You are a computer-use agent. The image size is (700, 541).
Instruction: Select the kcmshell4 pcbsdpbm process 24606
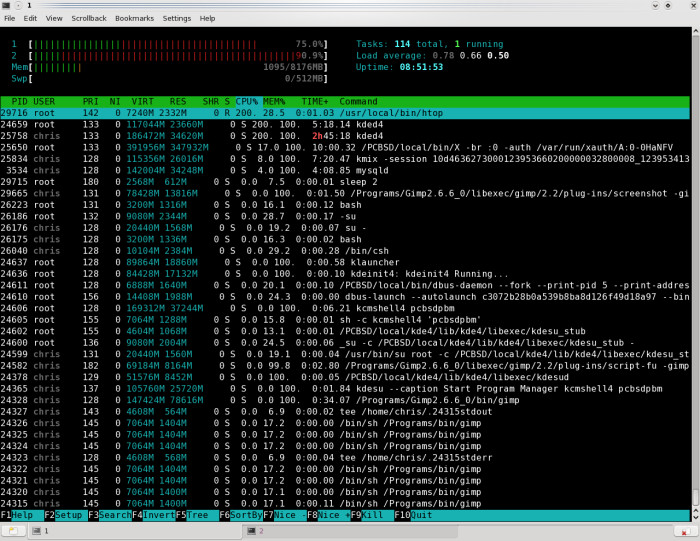[345, 308]
